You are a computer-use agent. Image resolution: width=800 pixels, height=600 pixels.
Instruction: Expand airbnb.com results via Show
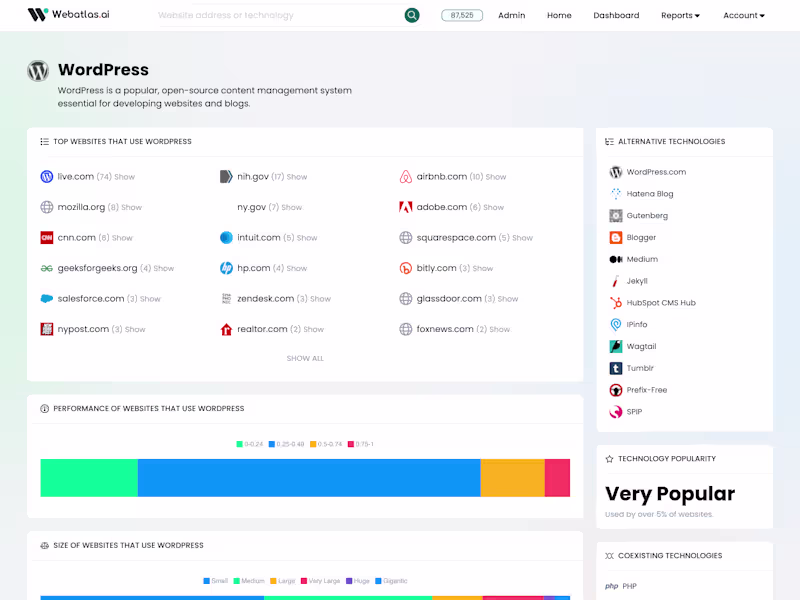(496, 177)
